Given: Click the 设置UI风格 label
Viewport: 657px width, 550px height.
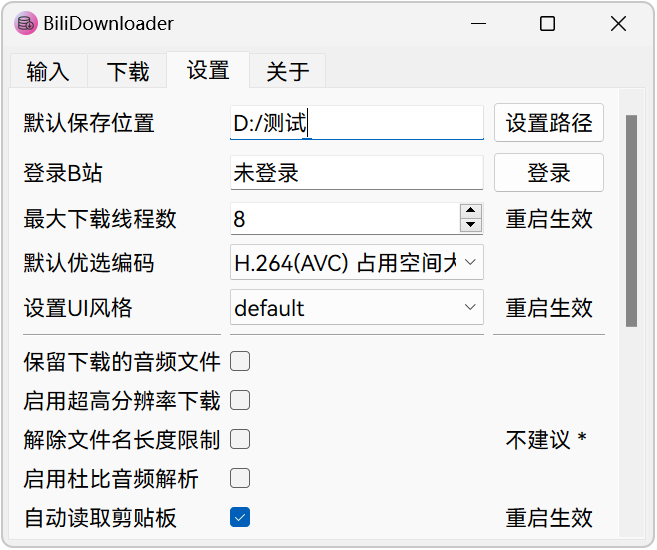Looking at the screenshot, I should coord(78,307).
